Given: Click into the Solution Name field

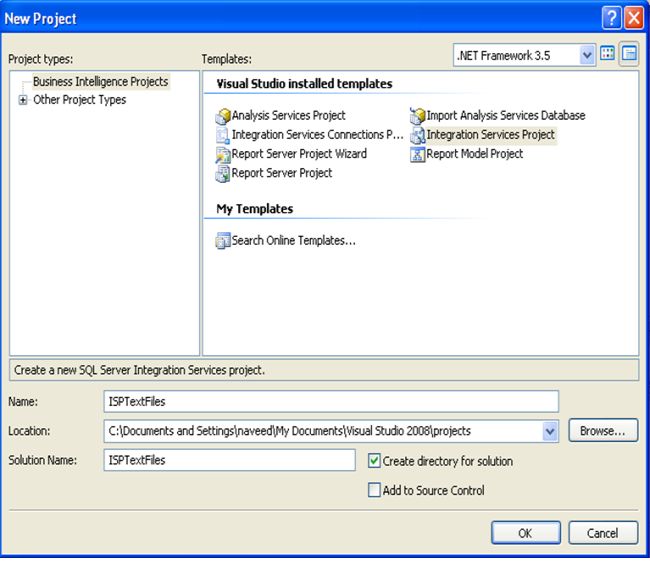Looking at the screenshot, I should [230, 460].
